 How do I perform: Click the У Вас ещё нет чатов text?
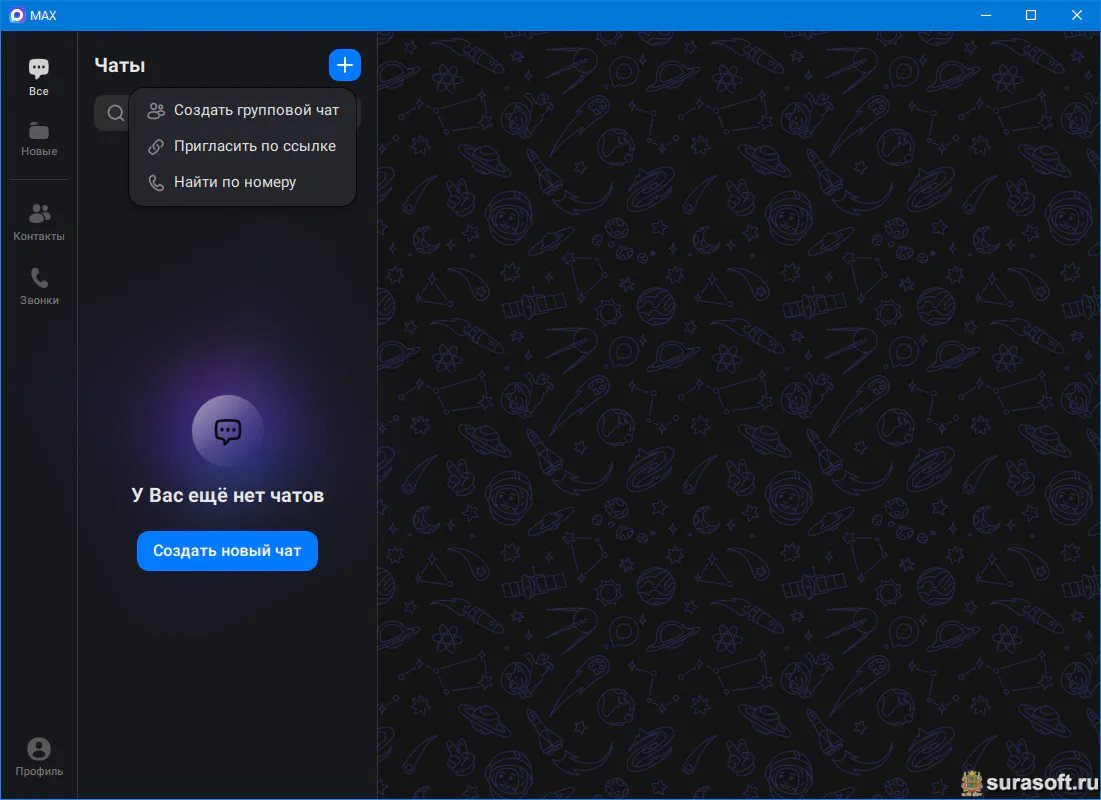click(228, 495)
